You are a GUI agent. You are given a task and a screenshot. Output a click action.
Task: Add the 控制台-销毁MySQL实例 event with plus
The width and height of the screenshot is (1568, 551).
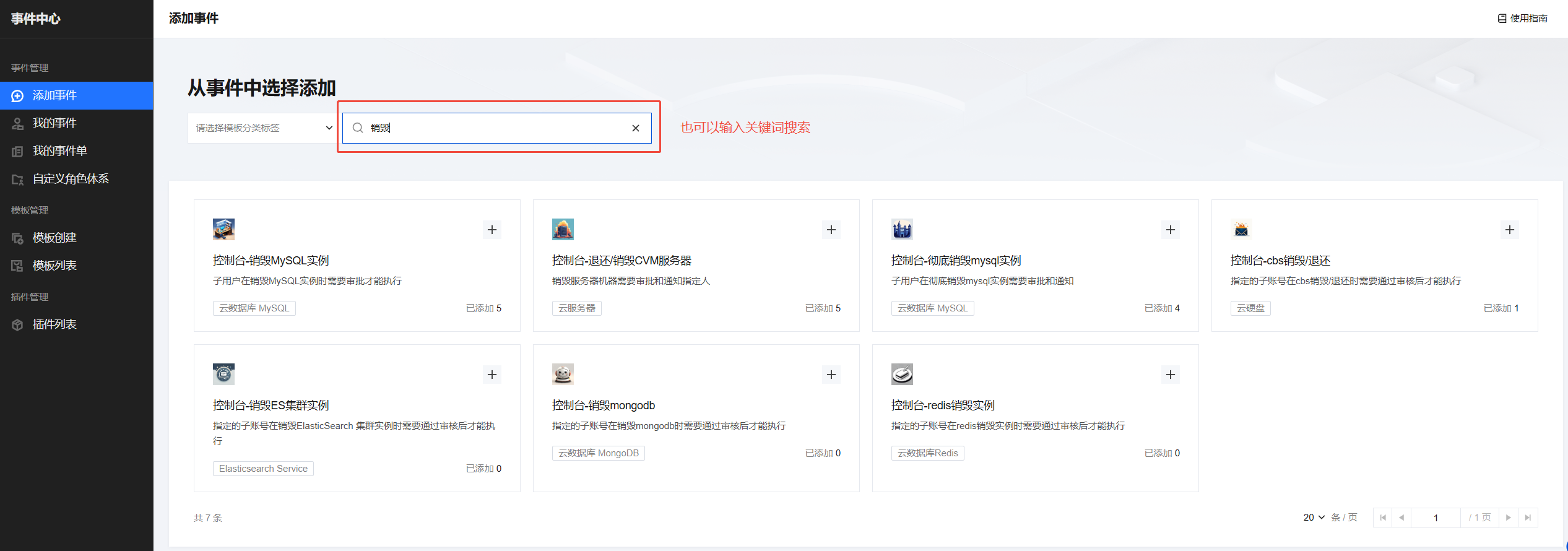pos(492,230)
